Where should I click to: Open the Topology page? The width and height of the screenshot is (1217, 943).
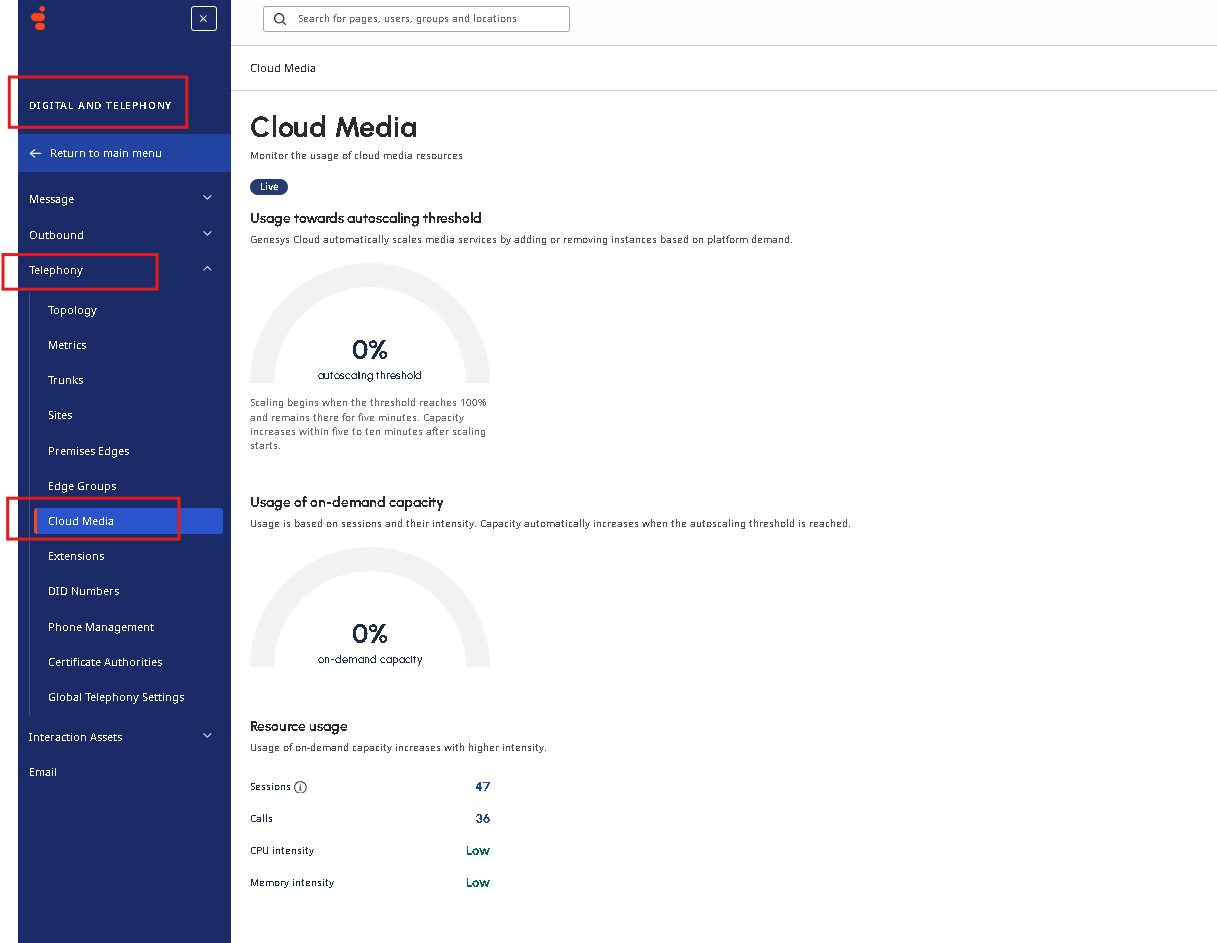point(72,310)
